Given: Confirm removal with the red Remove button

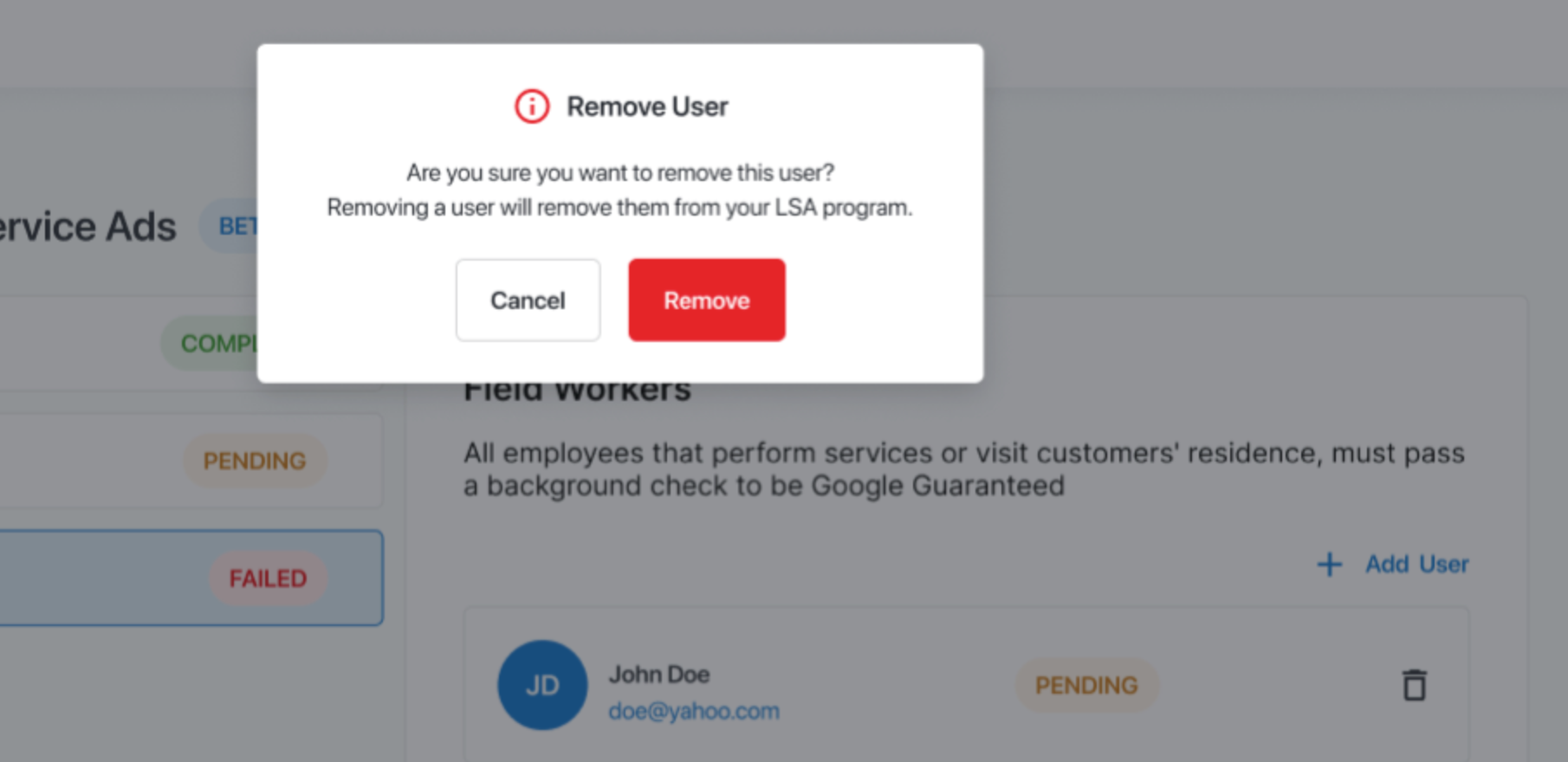Looking at the screenshot, I should pyautogui.click(x=707, y=300).
